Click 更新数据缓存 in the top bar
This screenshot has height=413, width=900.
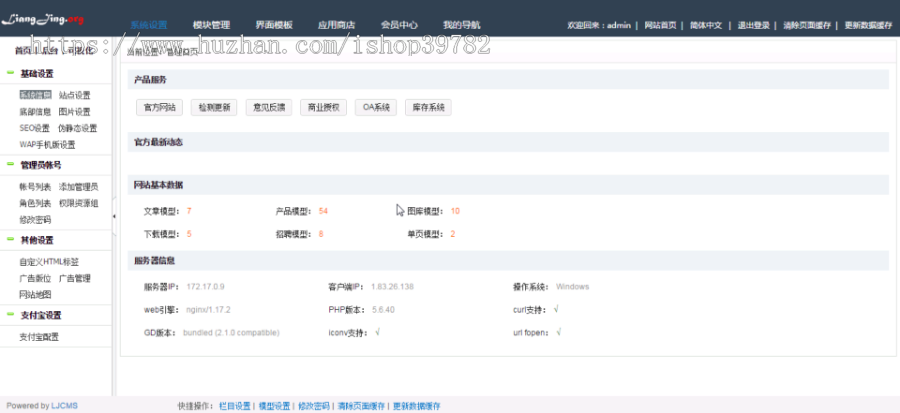pyautogui.click(x=868, y=25)
